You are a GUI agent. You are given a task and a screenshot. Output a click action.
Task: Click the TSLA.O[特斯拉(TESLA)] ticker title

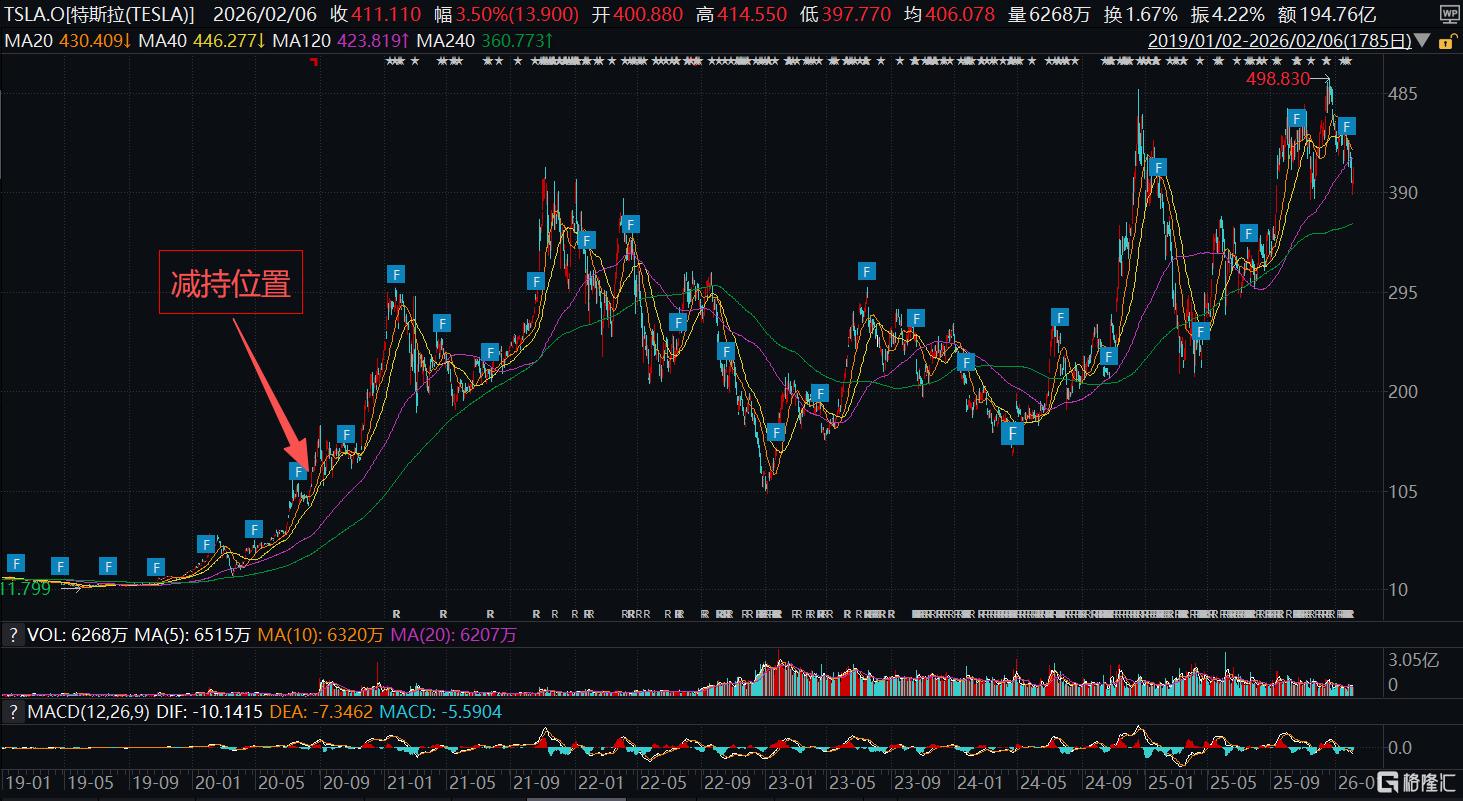coord(100,15)
